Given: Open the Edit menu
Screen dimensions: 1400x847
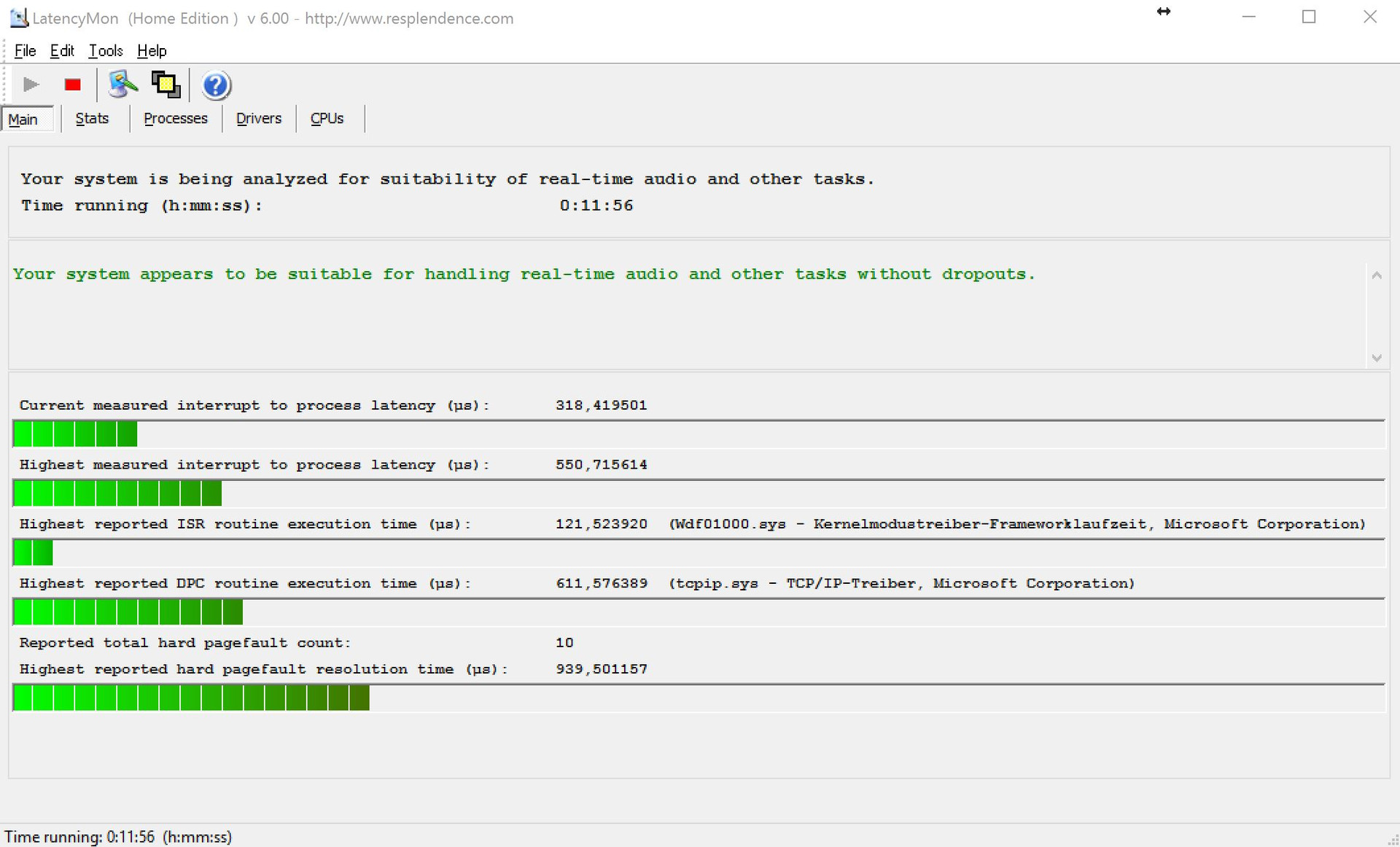Looking at the screenshot, I should click(62, 50).
